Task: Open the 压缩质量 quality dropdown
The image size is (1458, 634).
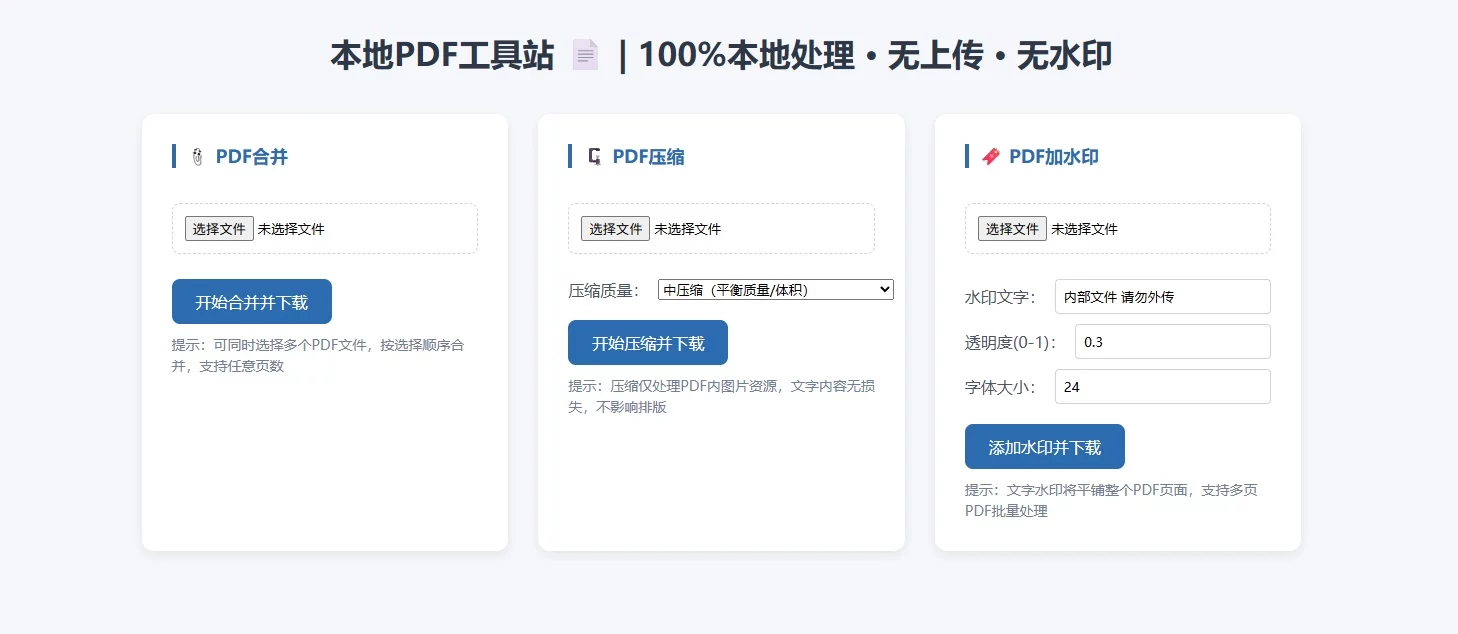Action: 775,289
